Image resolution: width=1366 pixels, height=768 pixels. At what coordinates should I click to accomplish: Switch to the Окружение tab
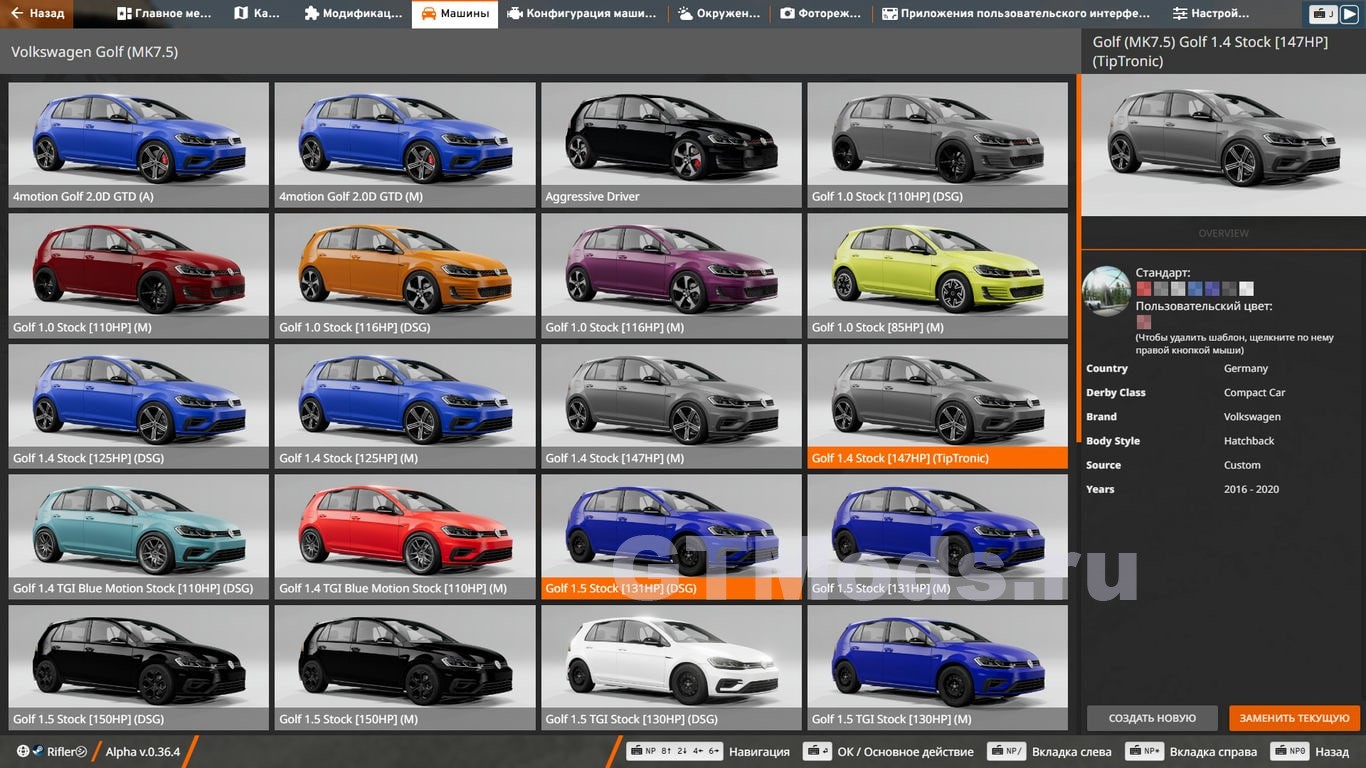point(719,14)
